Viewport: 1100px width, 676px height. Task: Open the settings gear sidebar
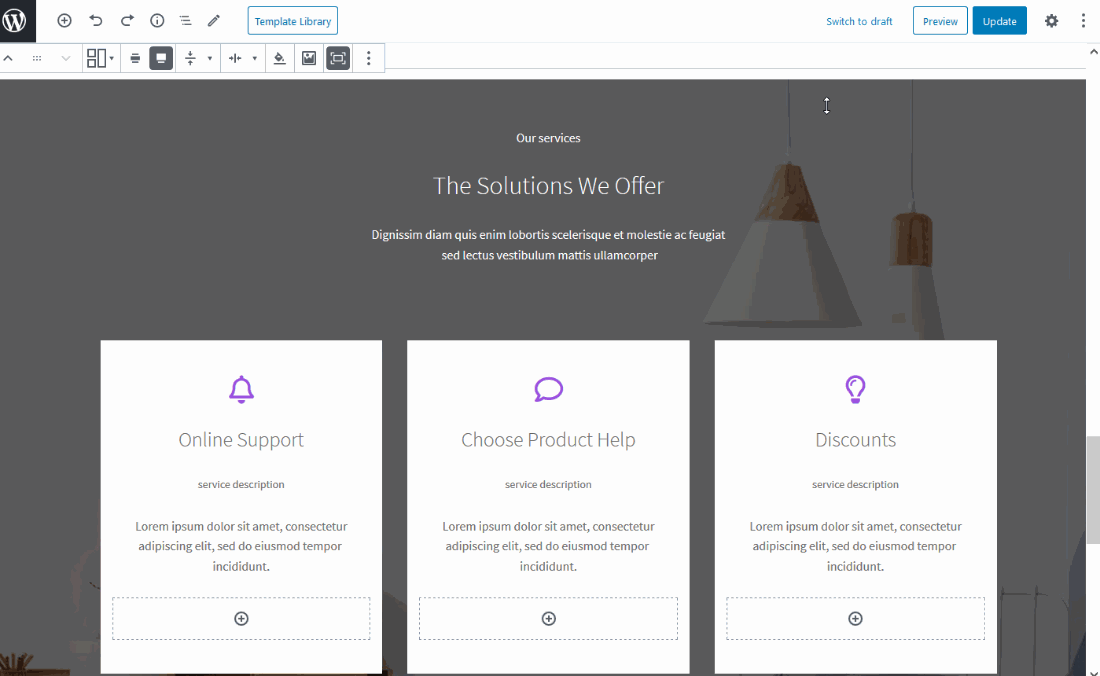1051,21
